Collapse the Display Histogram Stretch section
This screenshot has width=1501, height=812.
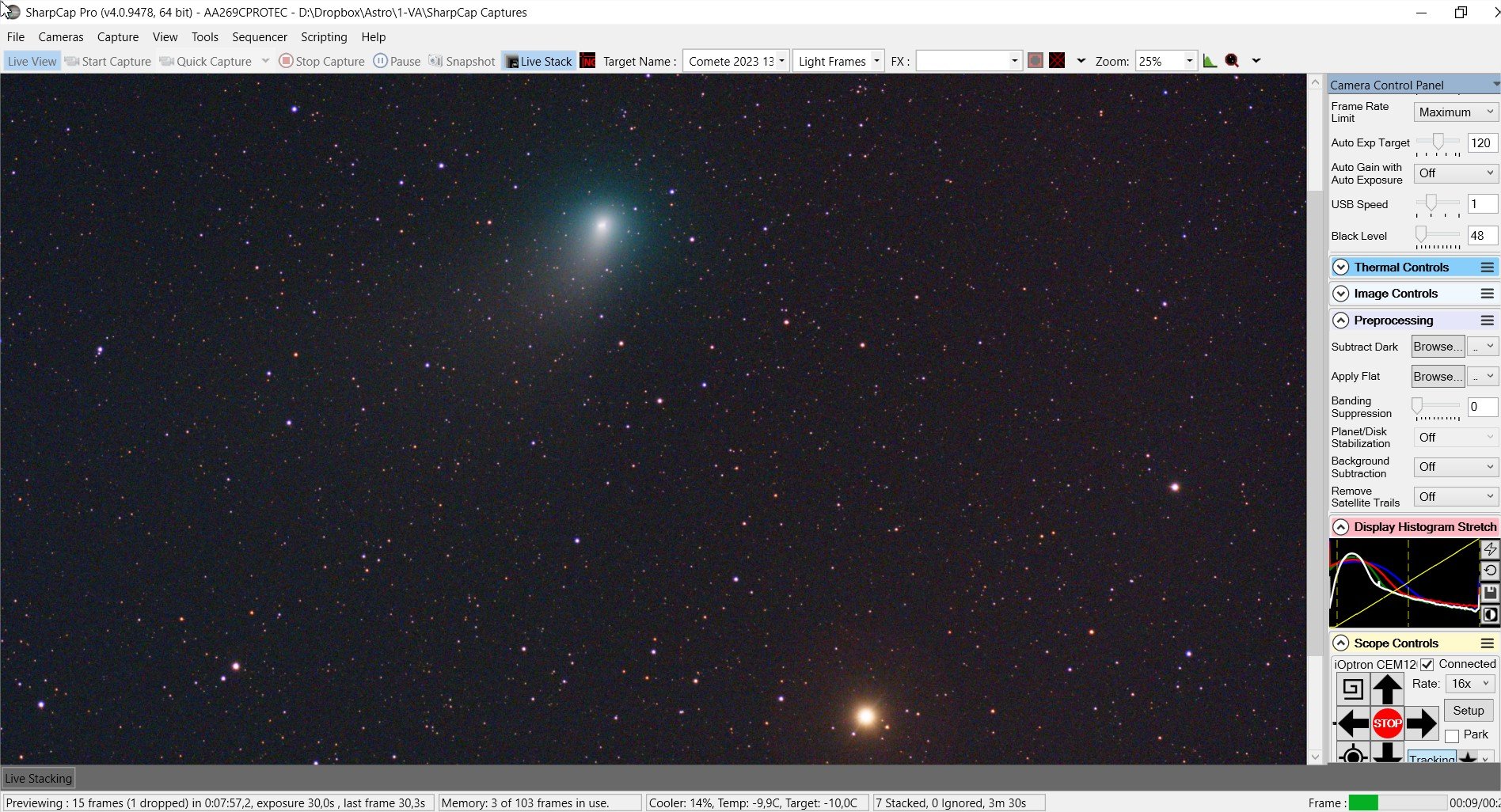pyautogui.click(x=1340, y=527)
